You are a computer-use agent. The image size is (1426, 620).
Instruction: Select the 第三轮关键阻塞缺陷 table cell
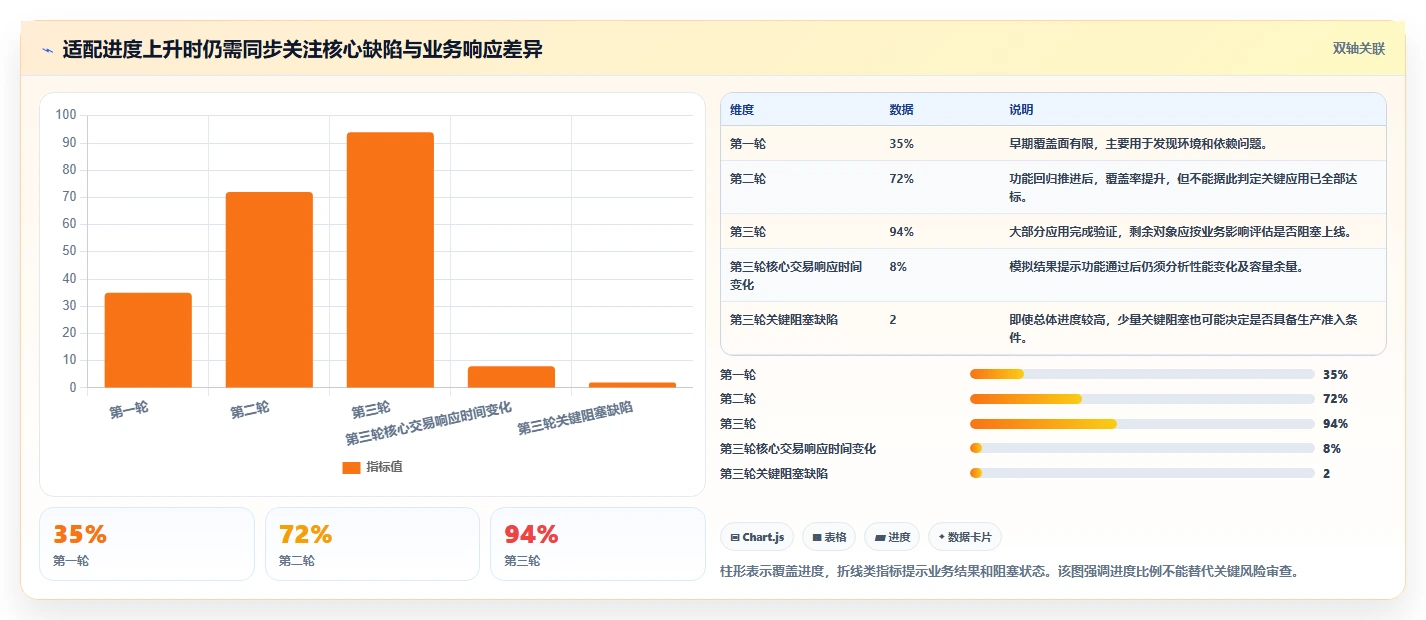coord(784,320)
